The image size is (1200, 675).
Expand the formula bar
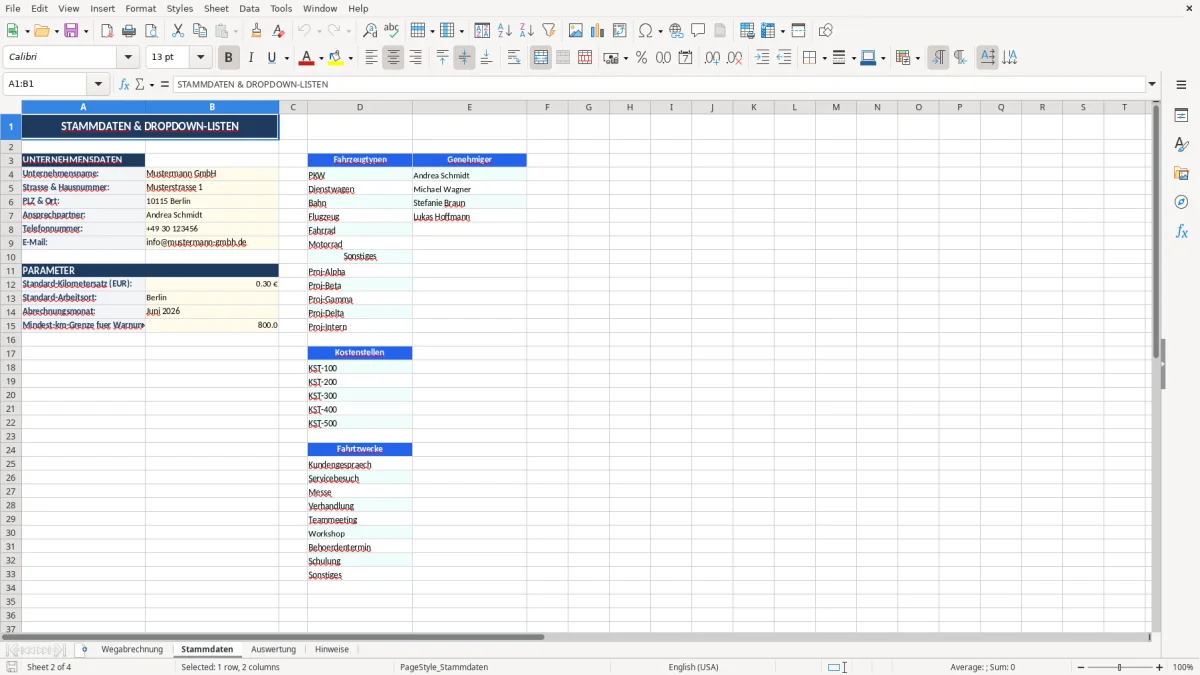click(x=1152, y=84)
